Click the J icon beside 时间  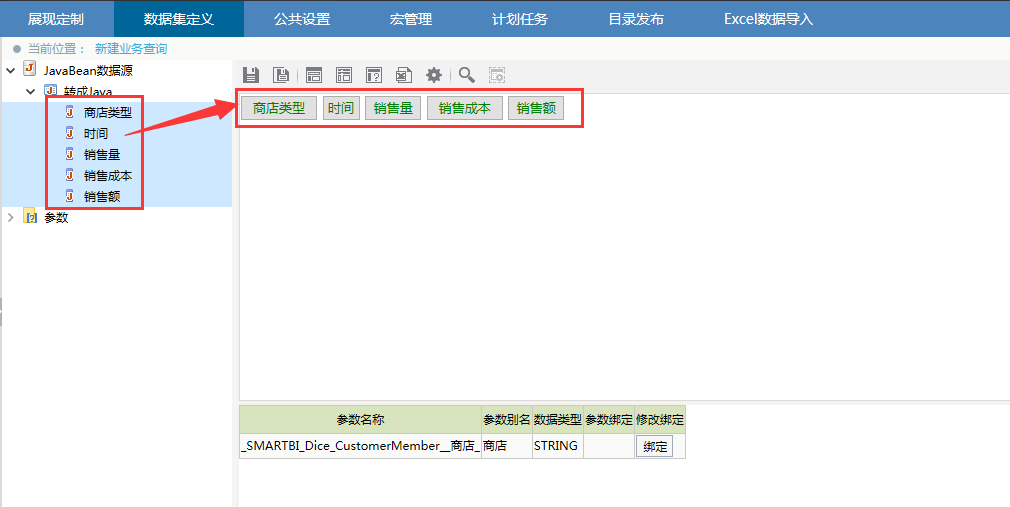tap(70, 133)
